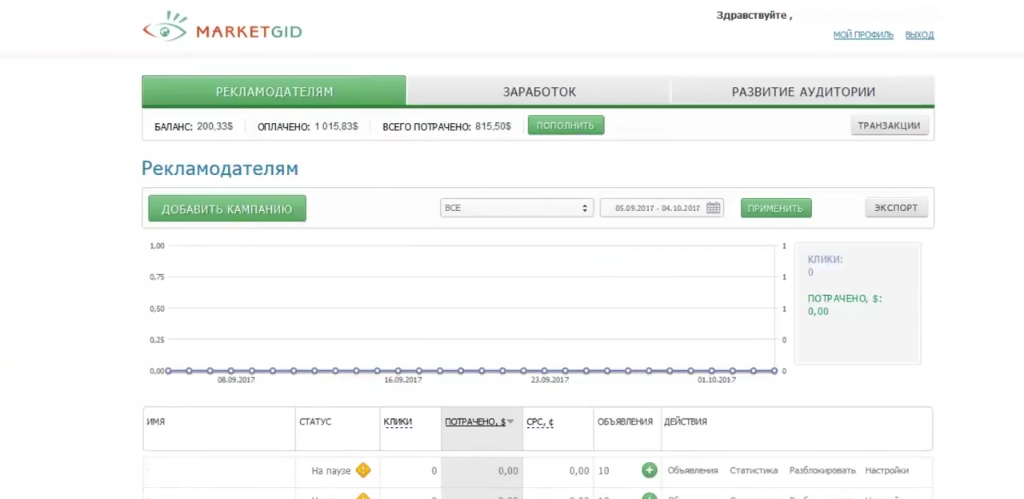This screenshot has height=499, width=1024.
Task: Click the Применить button
Action: point(776,208)
